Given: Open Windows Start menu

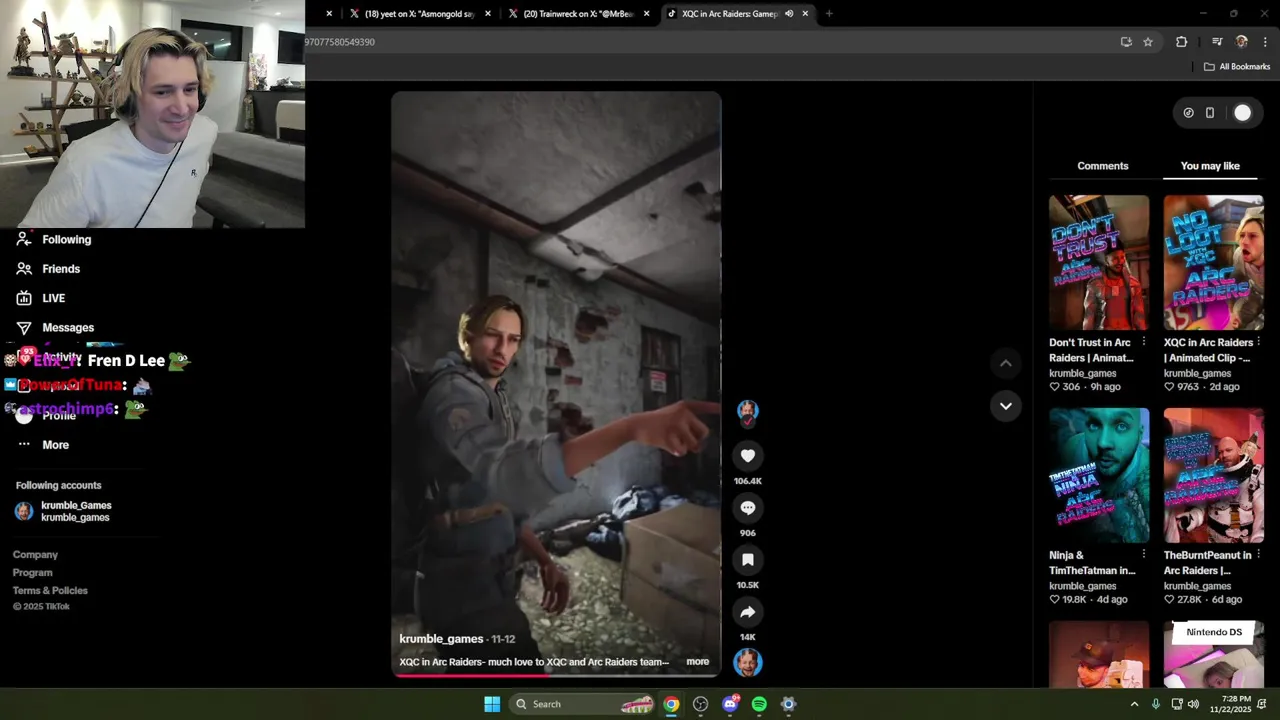Looking at the screenshot, I should click(492, 704).
